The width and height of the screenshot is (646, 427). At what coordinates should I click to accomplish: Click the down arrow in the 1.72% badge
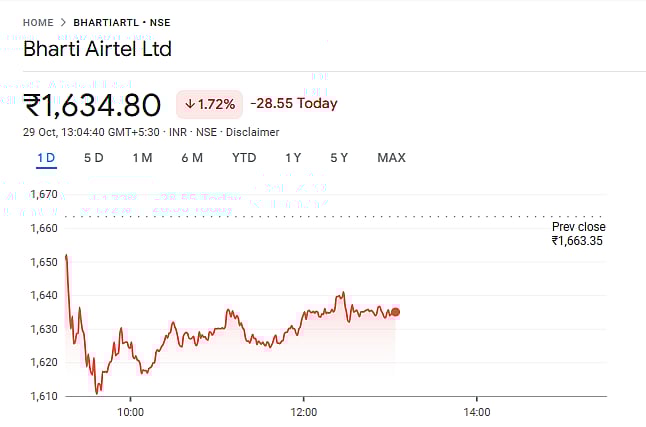click(x=190, y=104)
